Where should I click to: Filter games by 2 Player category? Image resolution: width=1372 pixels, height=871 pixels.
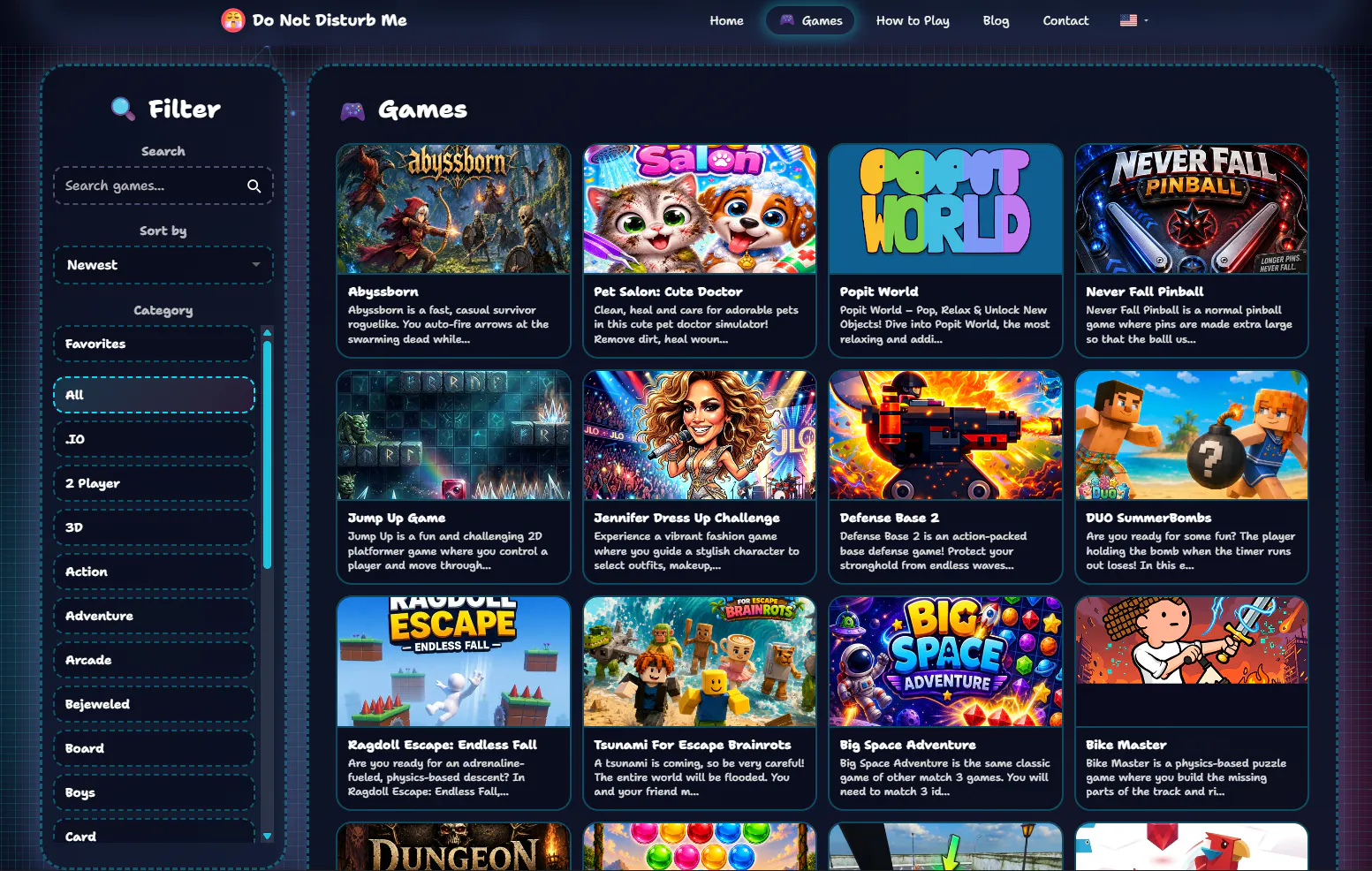click(x=155, y=483)
